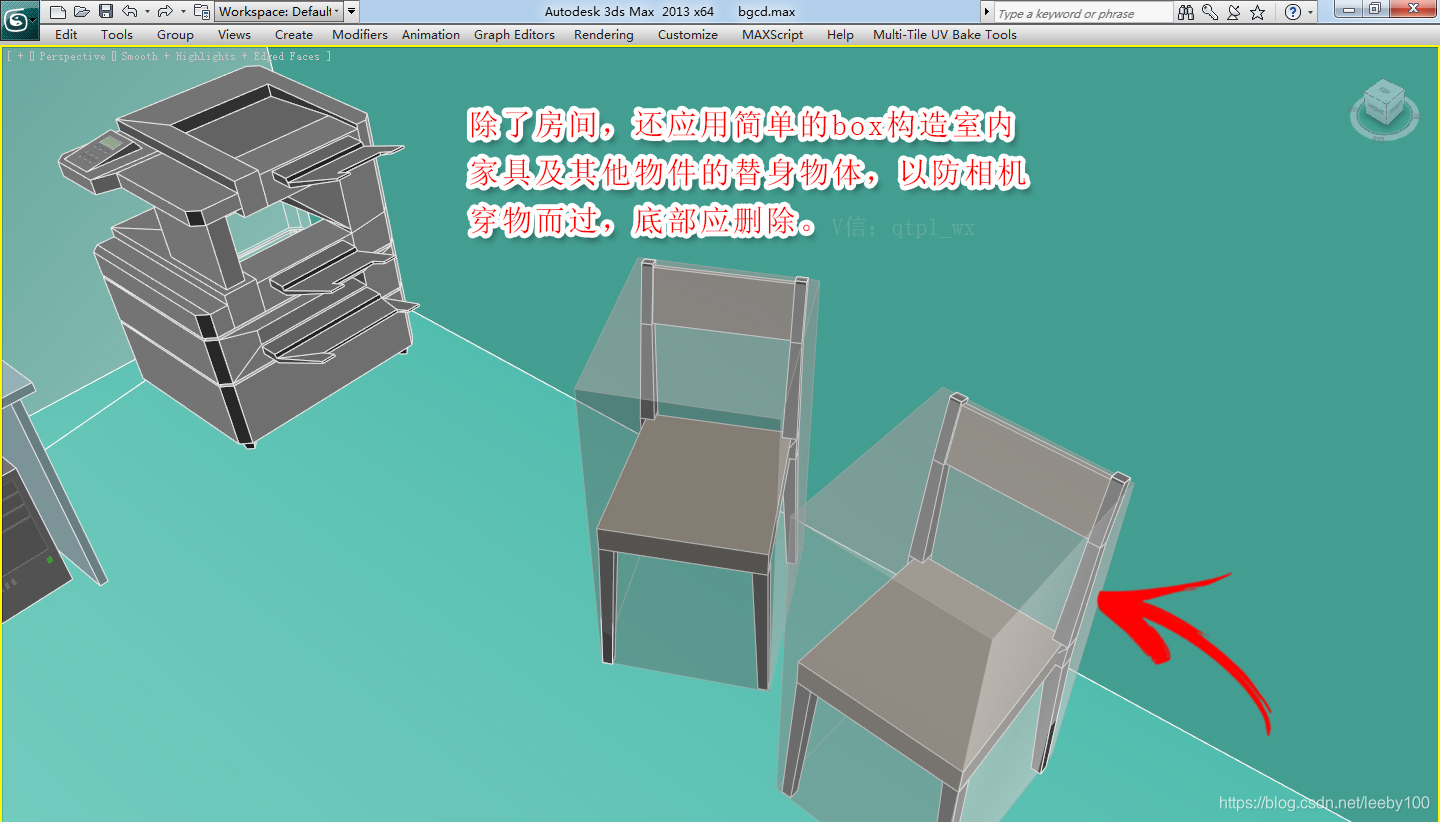Click the viewport [+] general label menu
Image resolution: width=1440 pixels, height=822 pixels.
pyautogui.click(x=18, y=57)
